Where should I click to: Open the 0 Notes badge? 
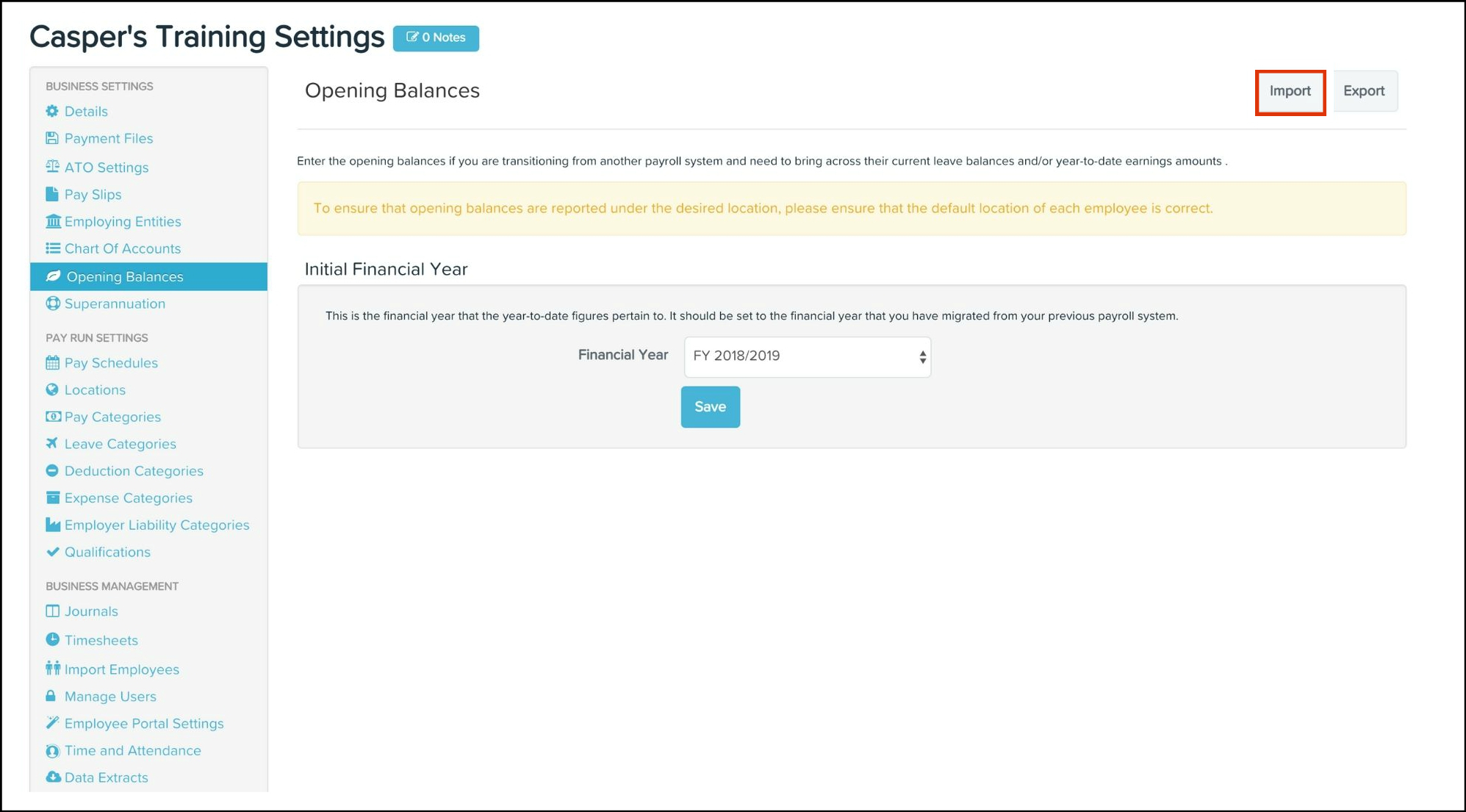[x=436, y=38]
